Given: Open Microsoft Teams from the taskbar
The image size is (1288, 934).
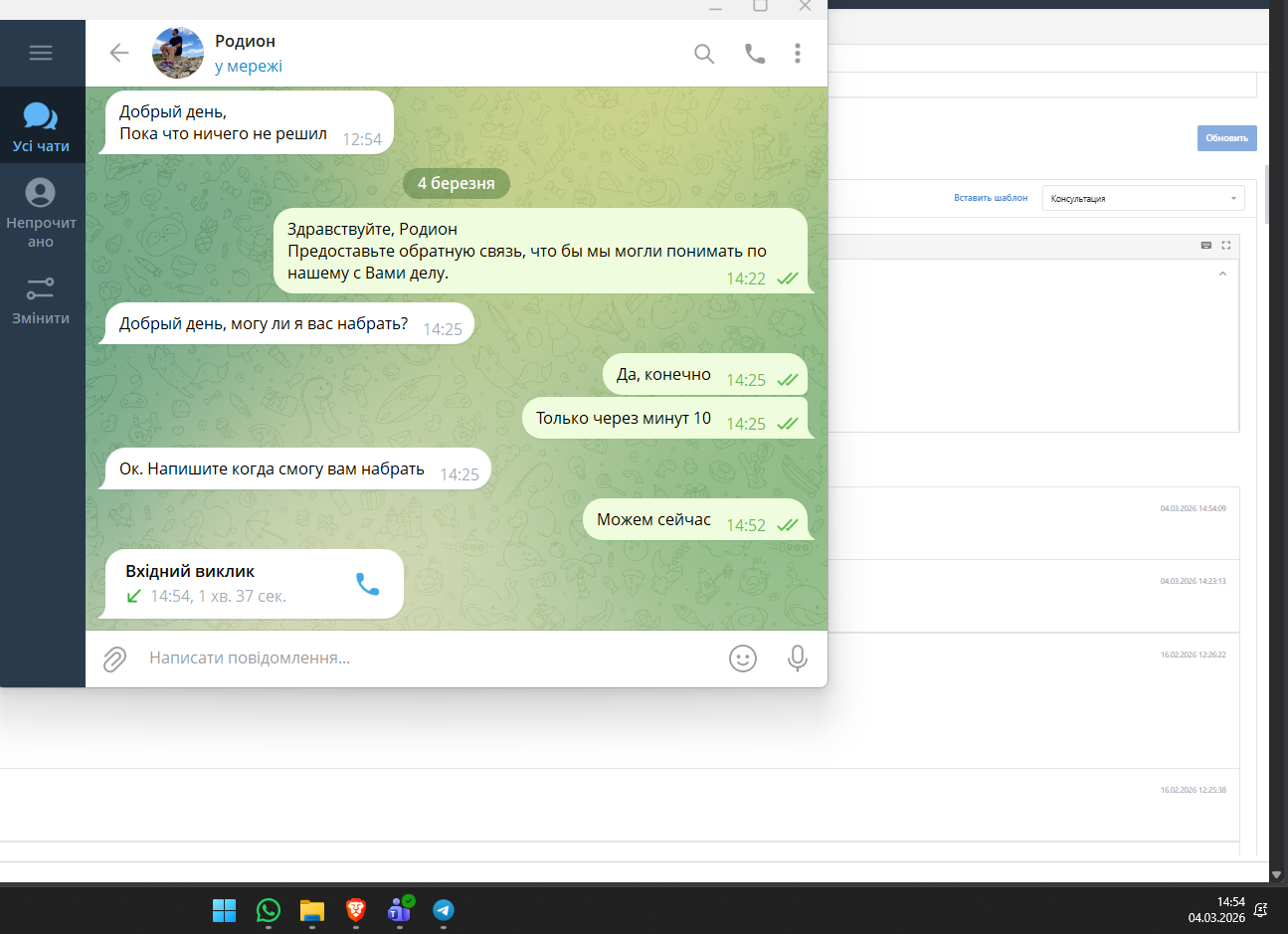Looking at the screenshot, I should point(400,910).
